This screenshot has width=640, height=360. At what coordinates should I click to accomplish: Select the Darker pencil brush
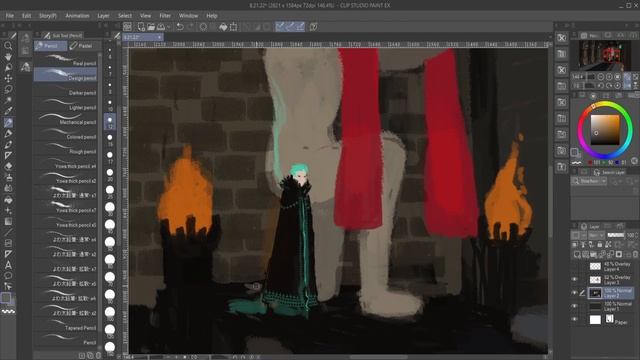pos(65,90)
